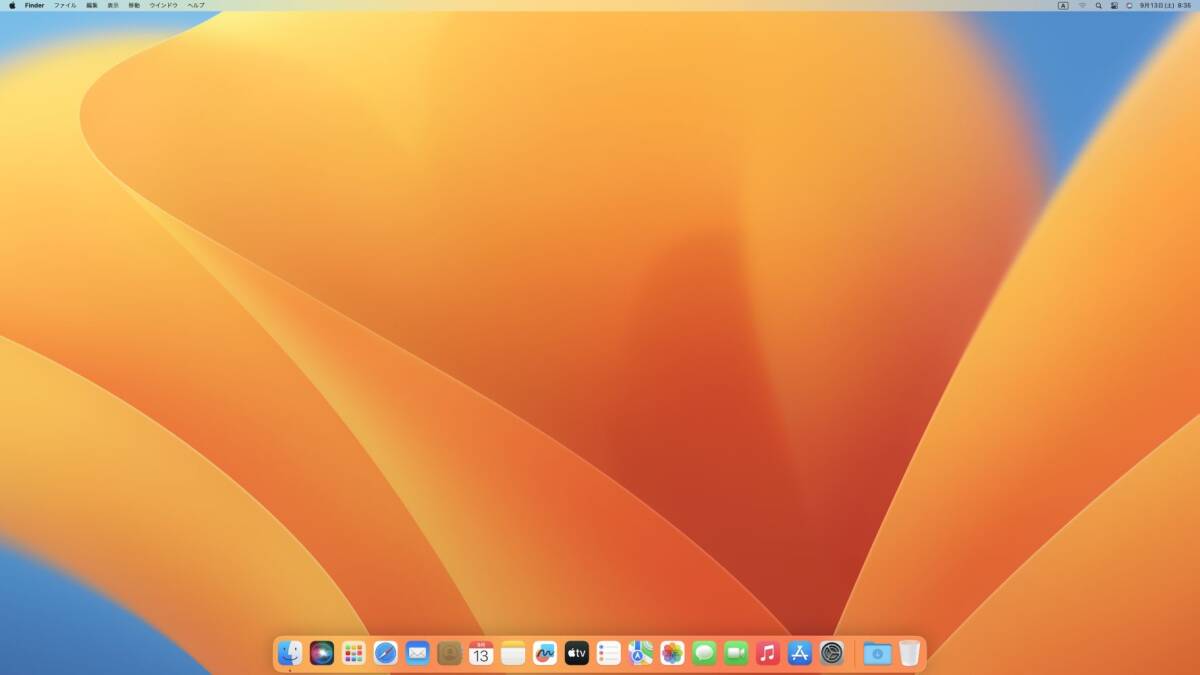Launch the Freeform app
This screenshot has height=675, width=1200.
point(545,654)
